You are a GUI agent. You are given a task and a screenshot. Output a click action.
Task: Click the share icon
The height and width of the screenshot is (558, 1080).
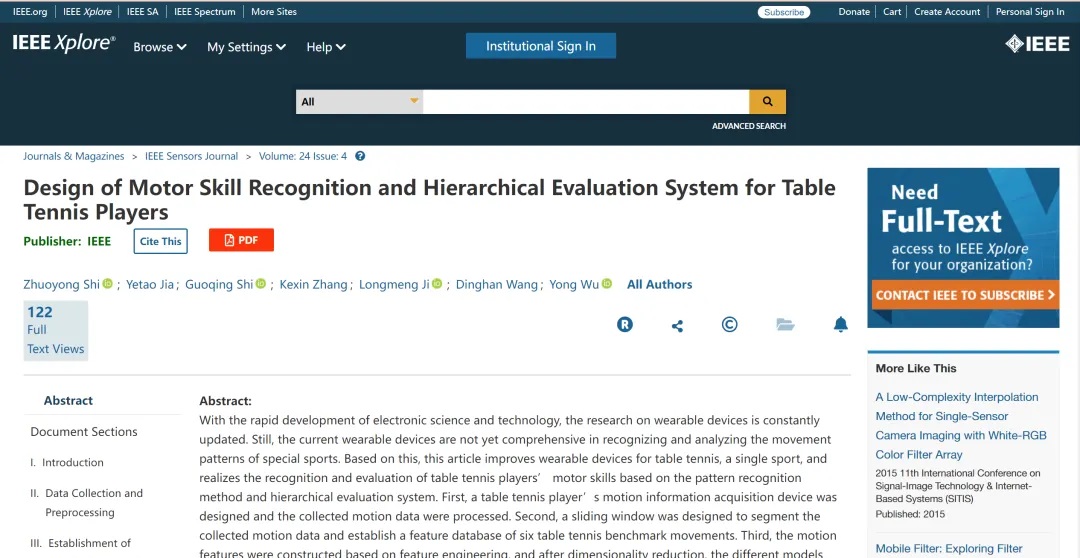point(677,325)
